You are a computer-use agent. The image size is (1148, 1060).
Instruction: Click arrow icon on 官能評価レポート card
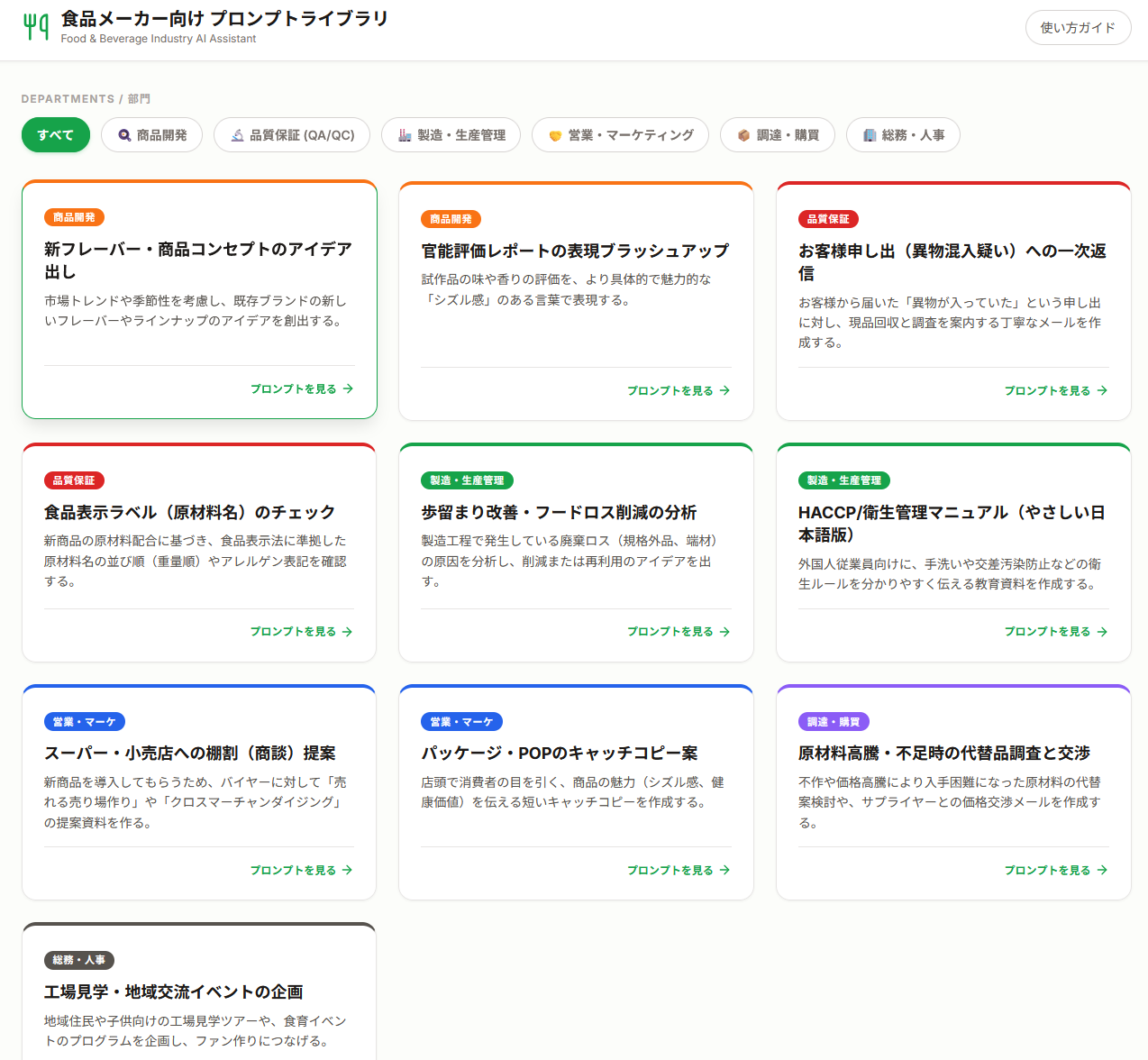pos(725,390)
